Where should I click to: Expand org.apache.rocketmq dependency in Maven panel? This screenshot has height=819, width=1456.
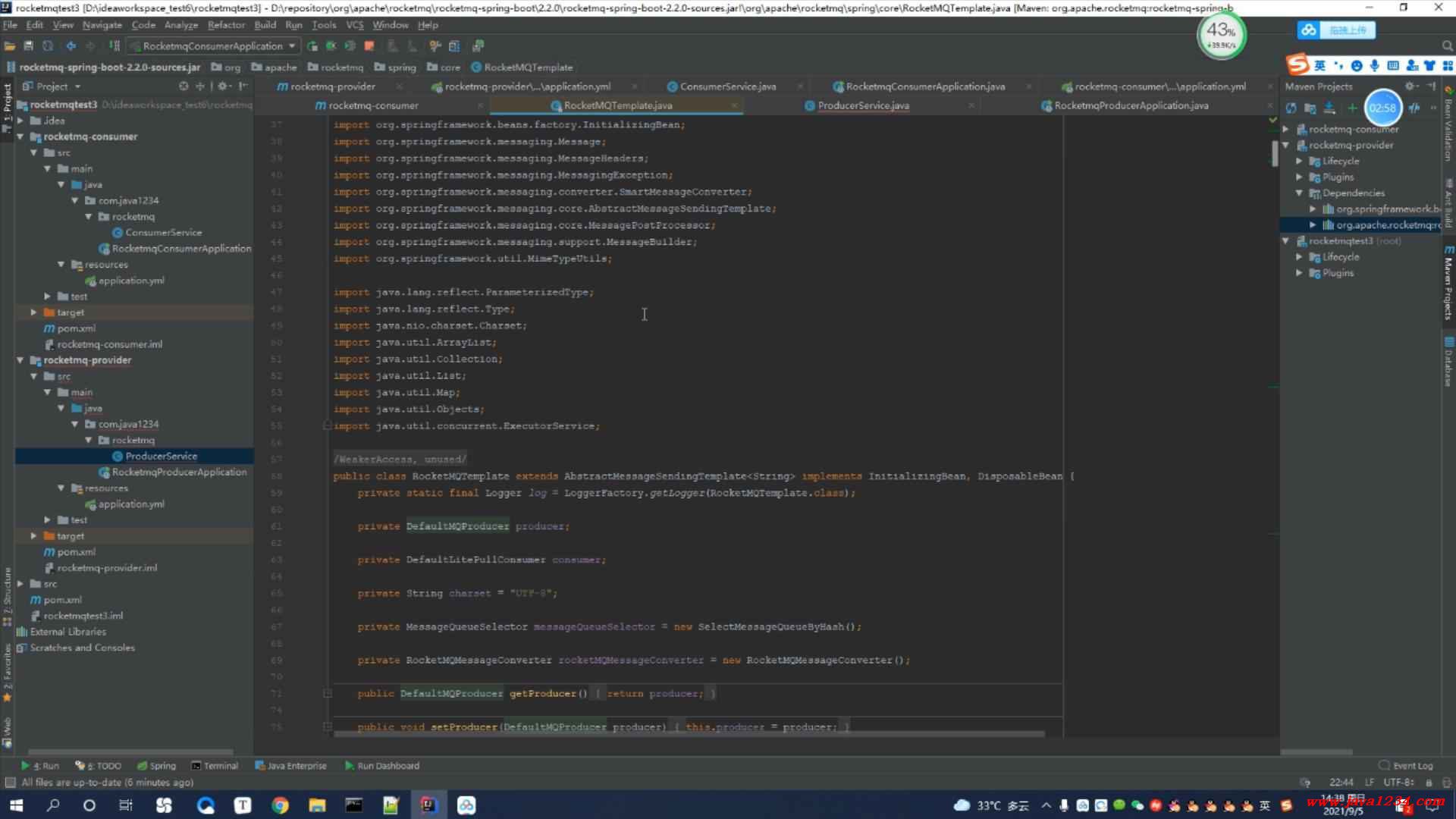[x=1313, y=225]
